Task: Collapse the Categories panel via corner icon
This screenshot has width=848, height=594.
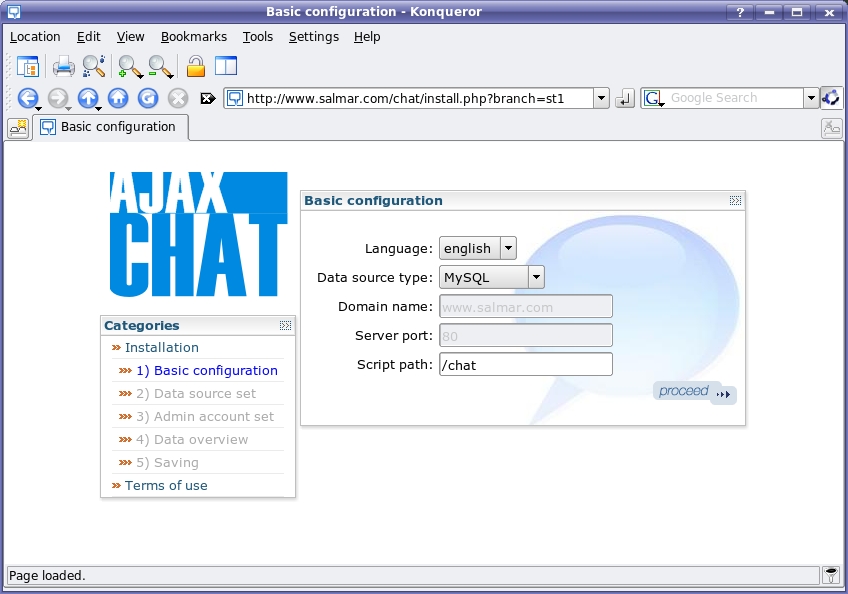Action: 285,325
